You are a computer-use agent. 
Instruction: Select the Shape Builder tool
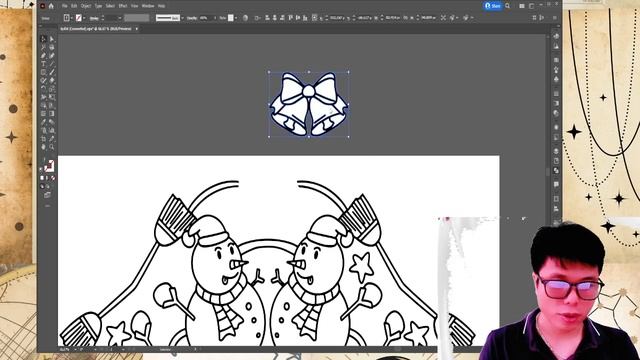[x=44, y=105]
